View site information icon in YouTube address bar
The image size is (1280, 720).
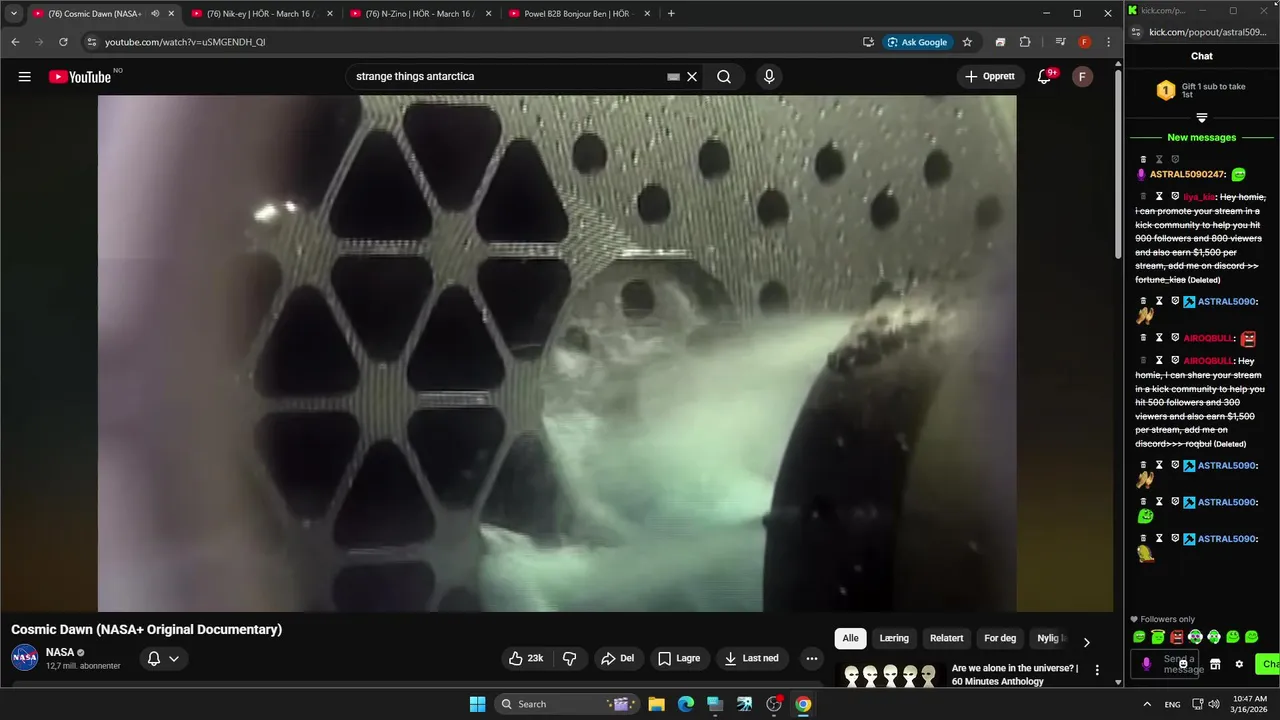coord(91,42)
